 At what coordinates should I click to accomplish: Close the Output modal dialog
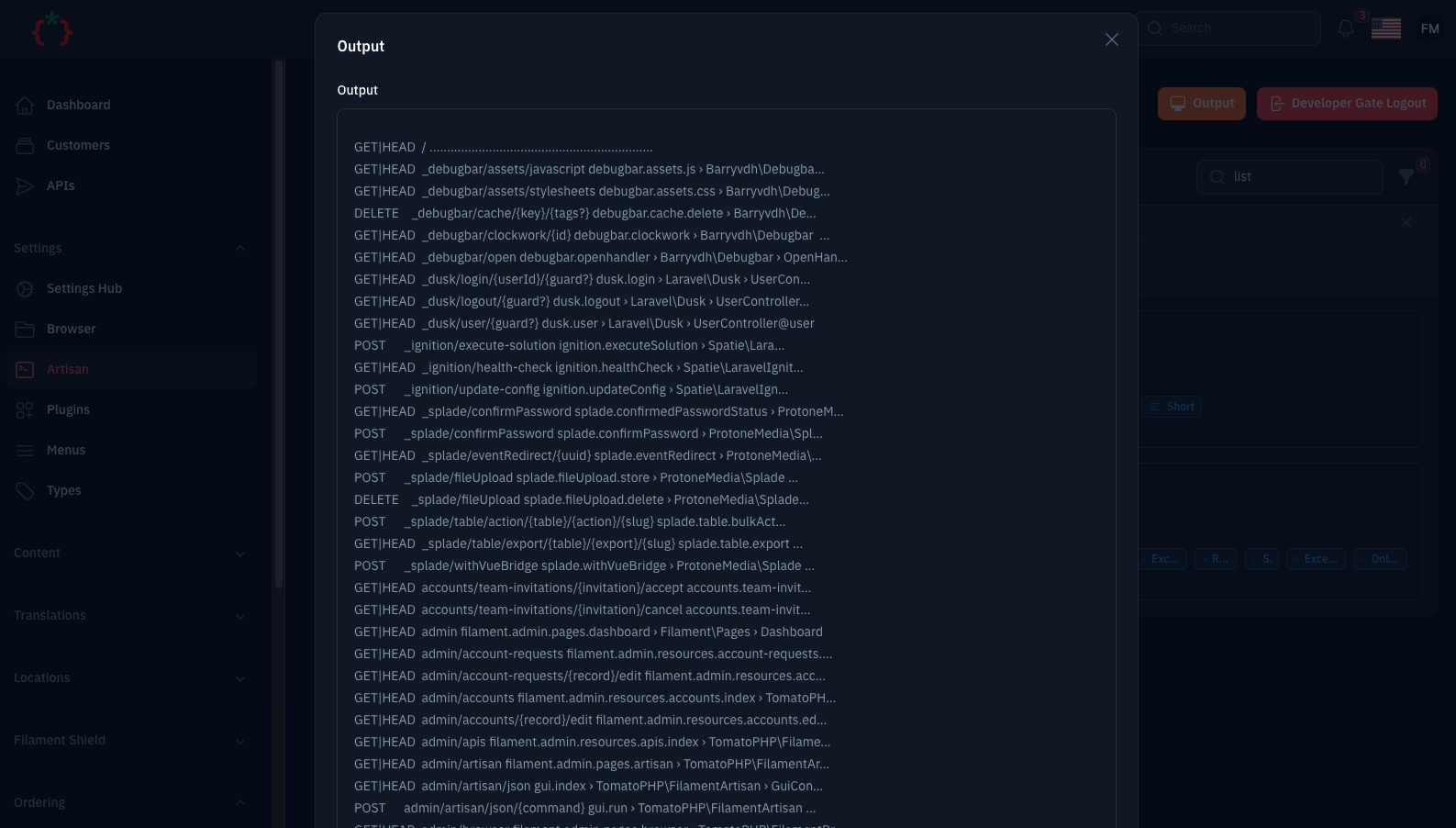coord(1111,39)
